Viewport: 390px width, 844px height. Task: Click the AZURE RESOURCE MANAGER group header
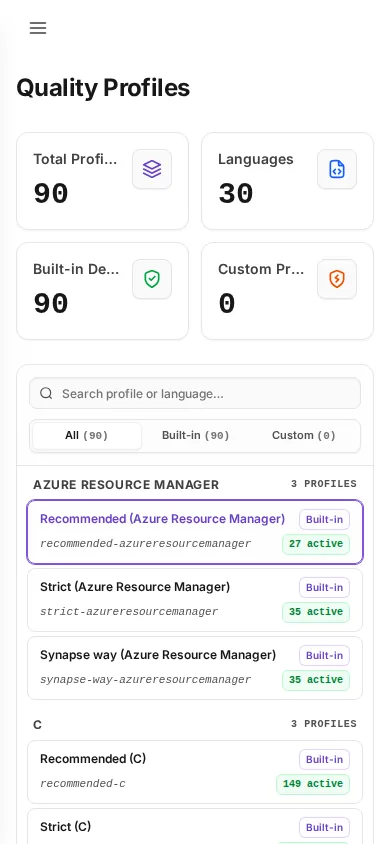tap(126, 484)
